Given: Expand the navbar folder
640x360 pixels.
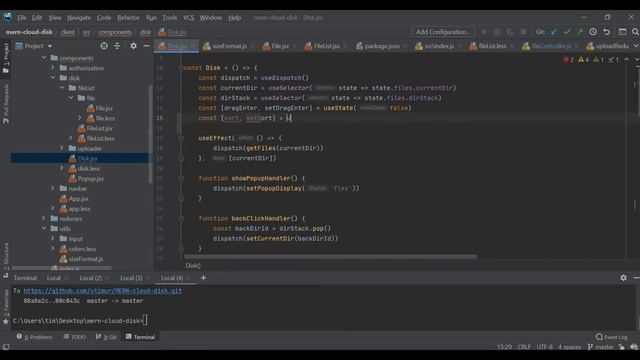Looking at the screenshot, I should [x=53, y=188].
